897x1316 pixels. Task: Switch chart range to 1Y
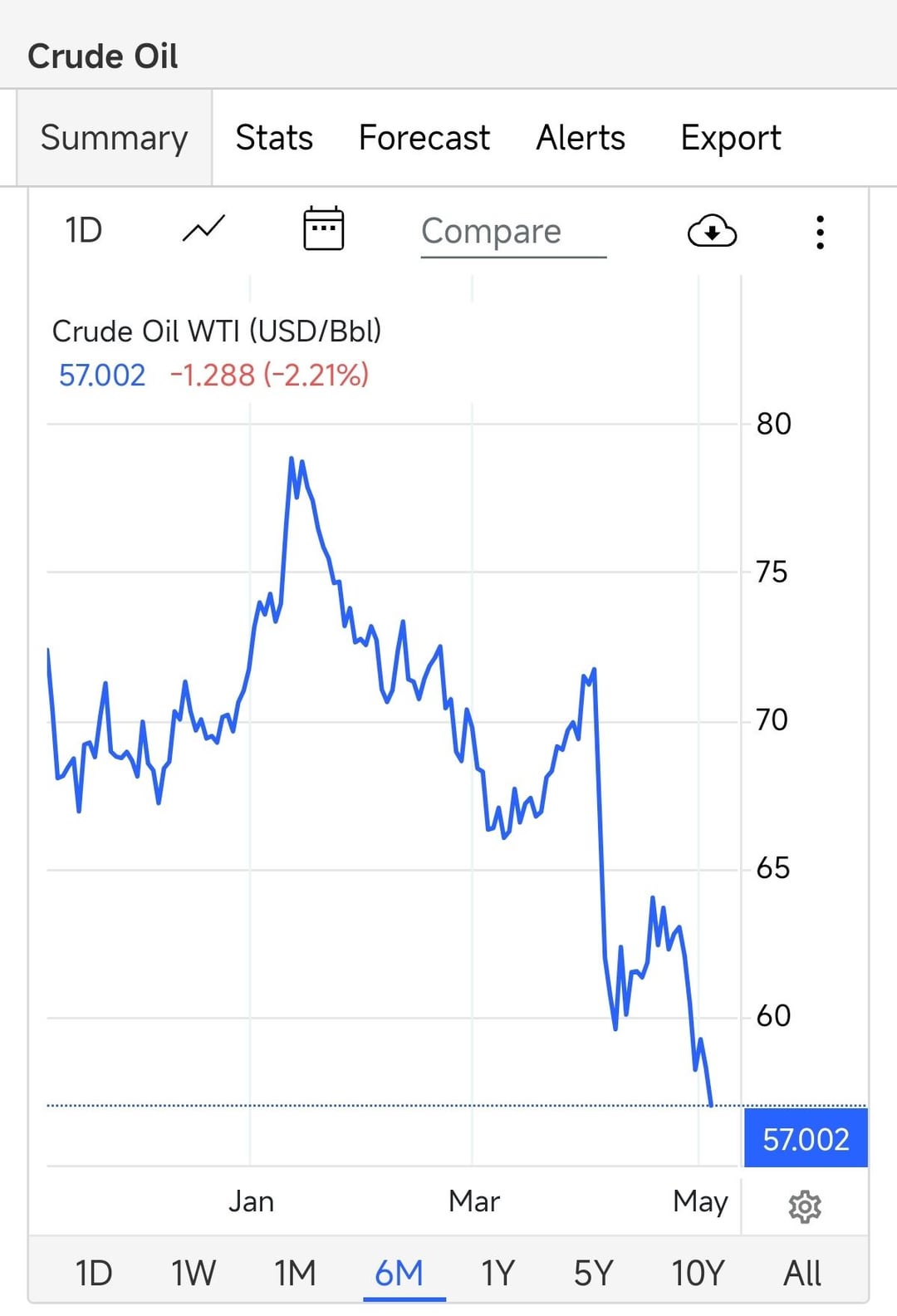click(498, 1272)
